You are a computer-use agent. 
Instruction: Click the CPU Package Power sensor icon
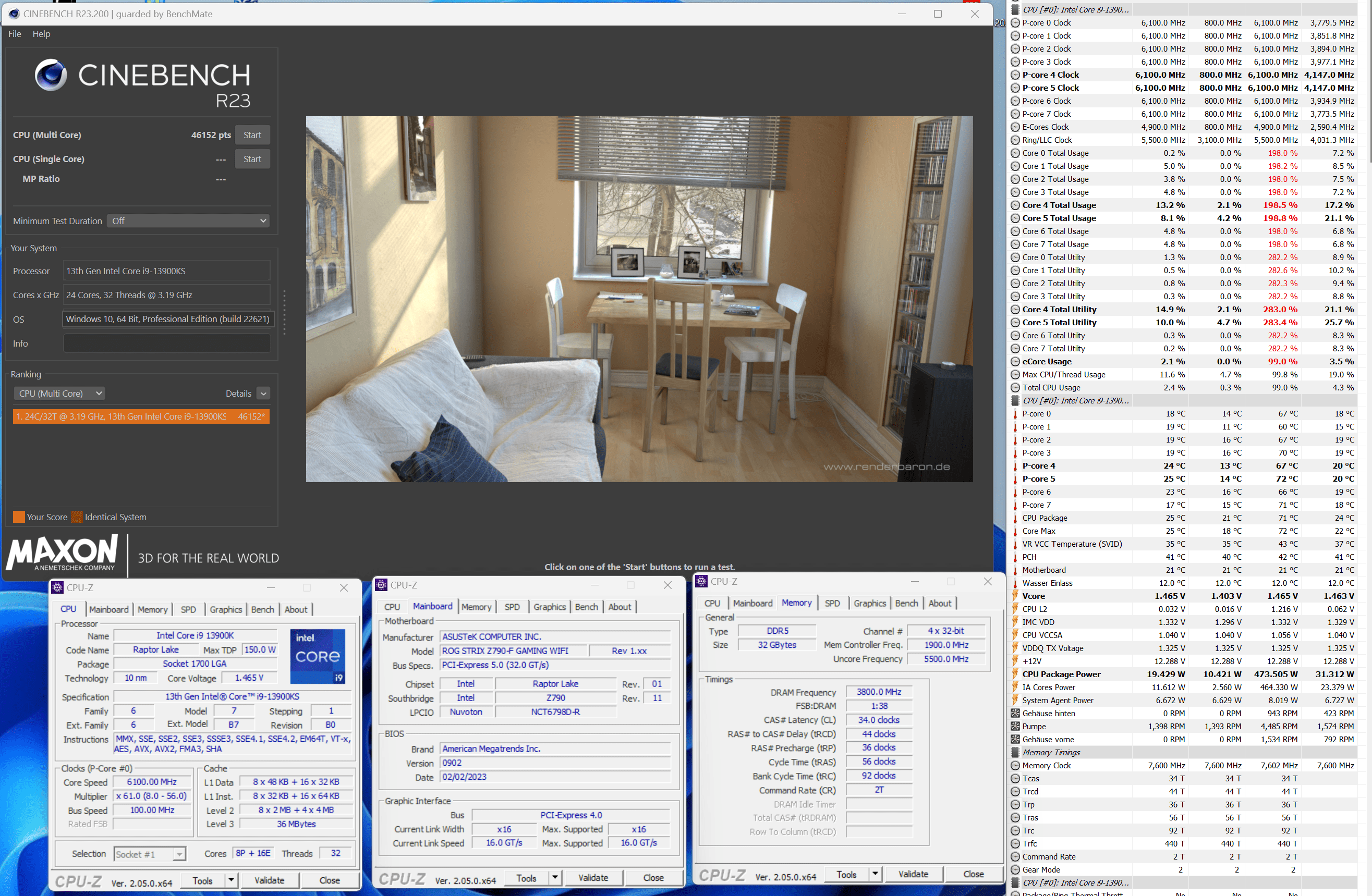[x=1015, y=674]
